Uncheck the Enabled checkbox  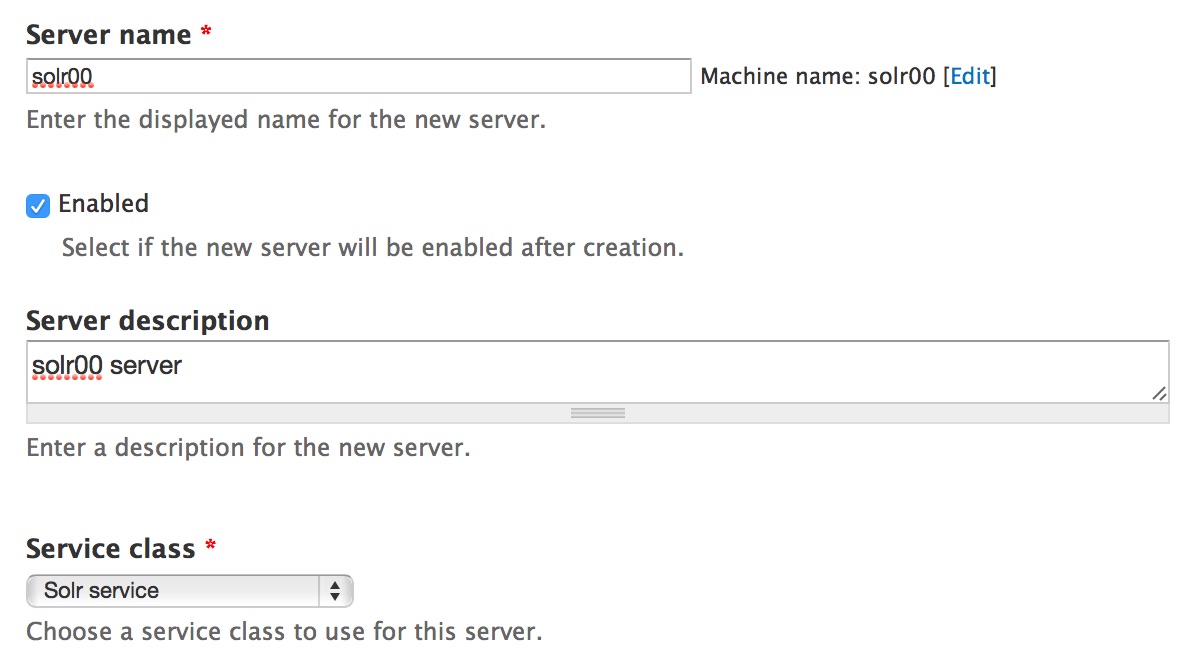coord(38,206)
